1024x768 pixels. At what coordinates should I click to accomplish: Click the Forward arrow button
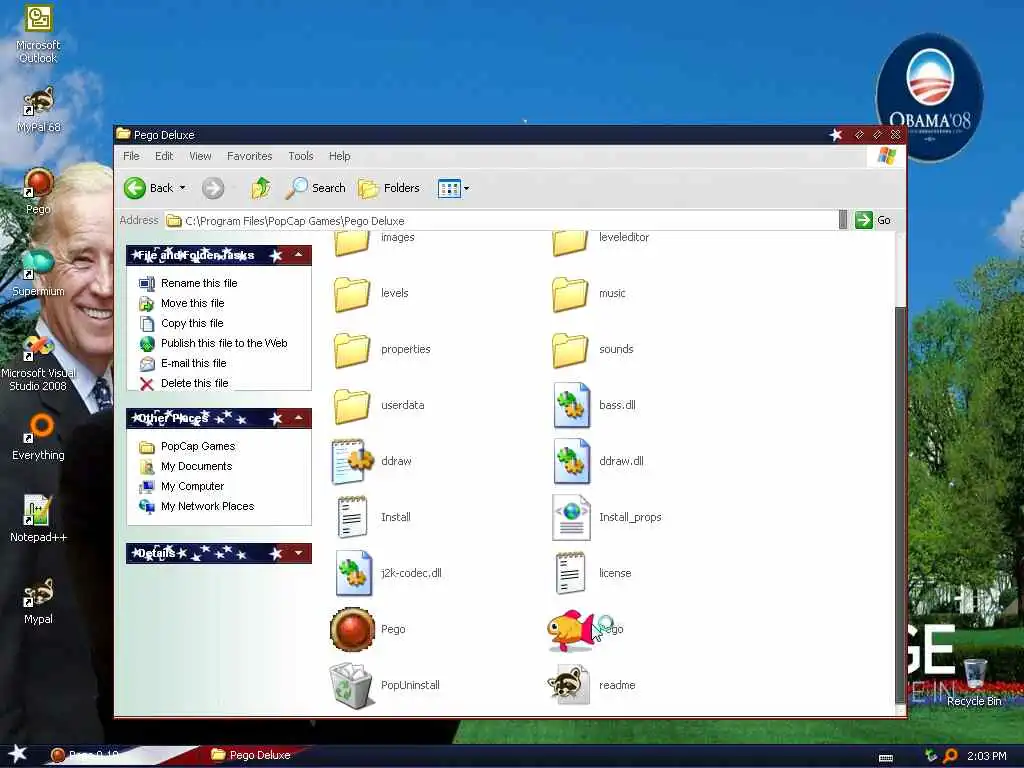213,188
